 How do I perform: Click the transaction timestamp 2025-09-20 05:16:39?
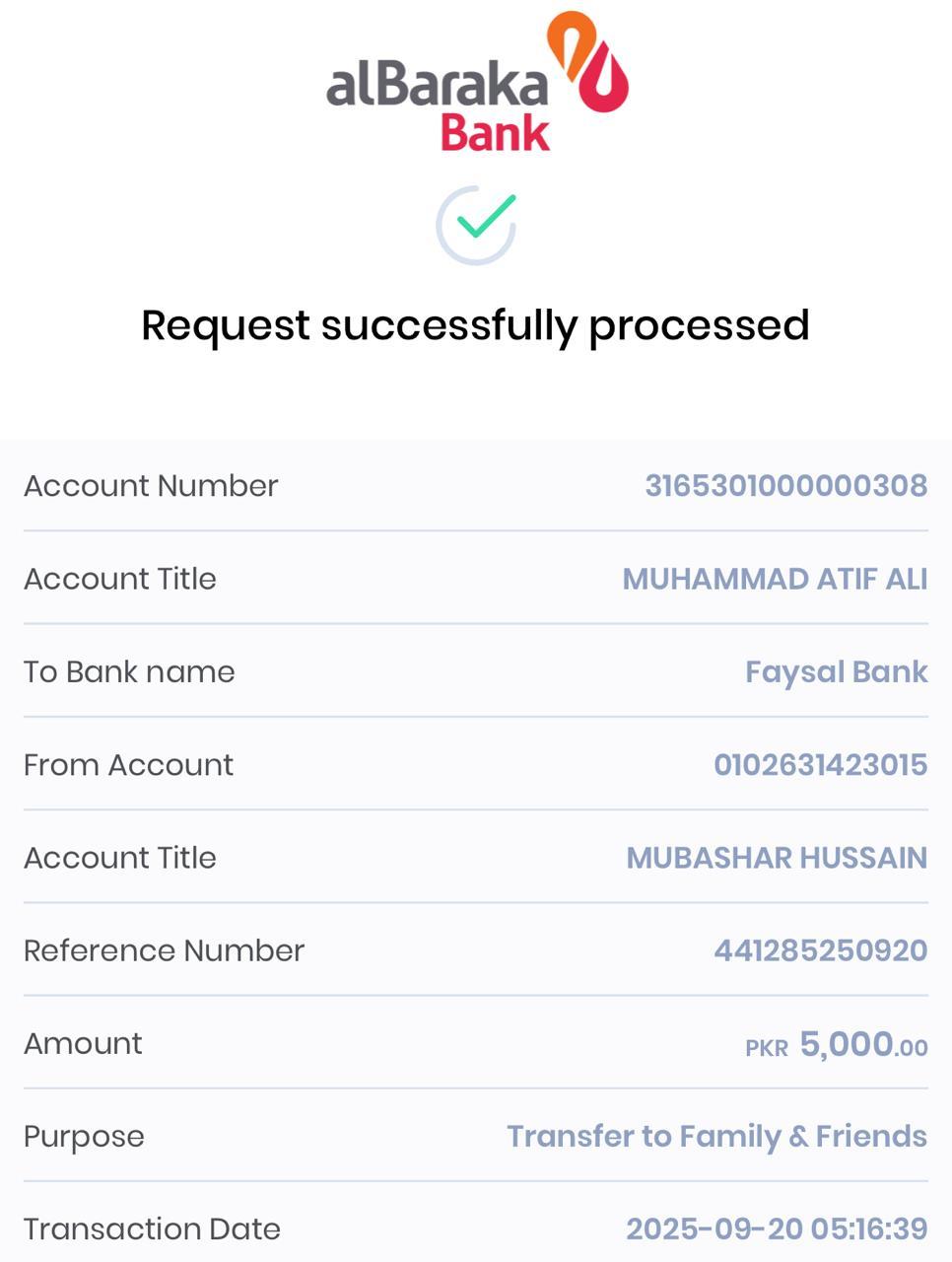pos(777,1229)
